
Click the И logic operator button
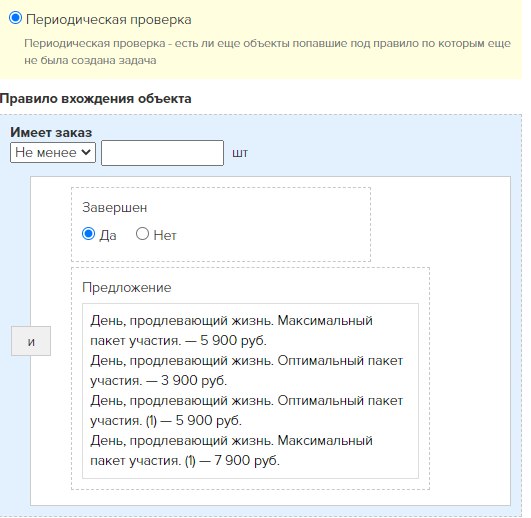pos(31,341)
